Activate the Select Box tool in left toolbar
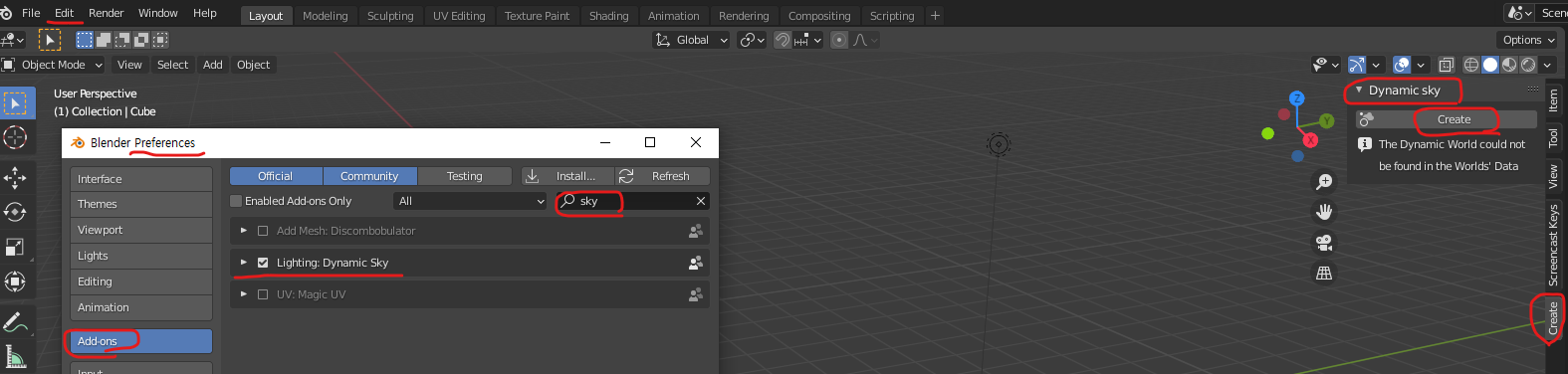The height and width of the screenshot is (374, 1568). (16, 103)
